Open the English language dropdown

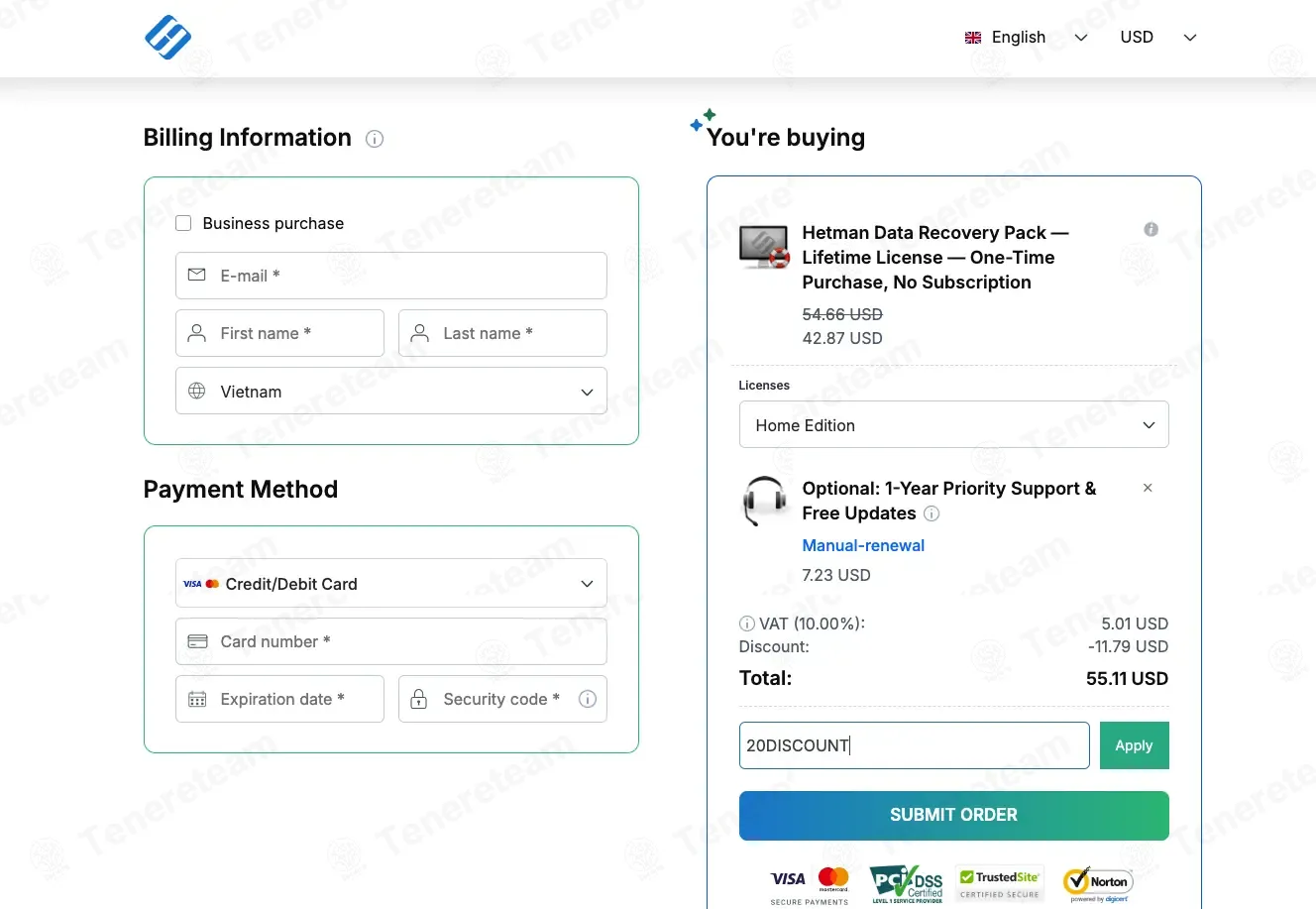(1027, 38)
